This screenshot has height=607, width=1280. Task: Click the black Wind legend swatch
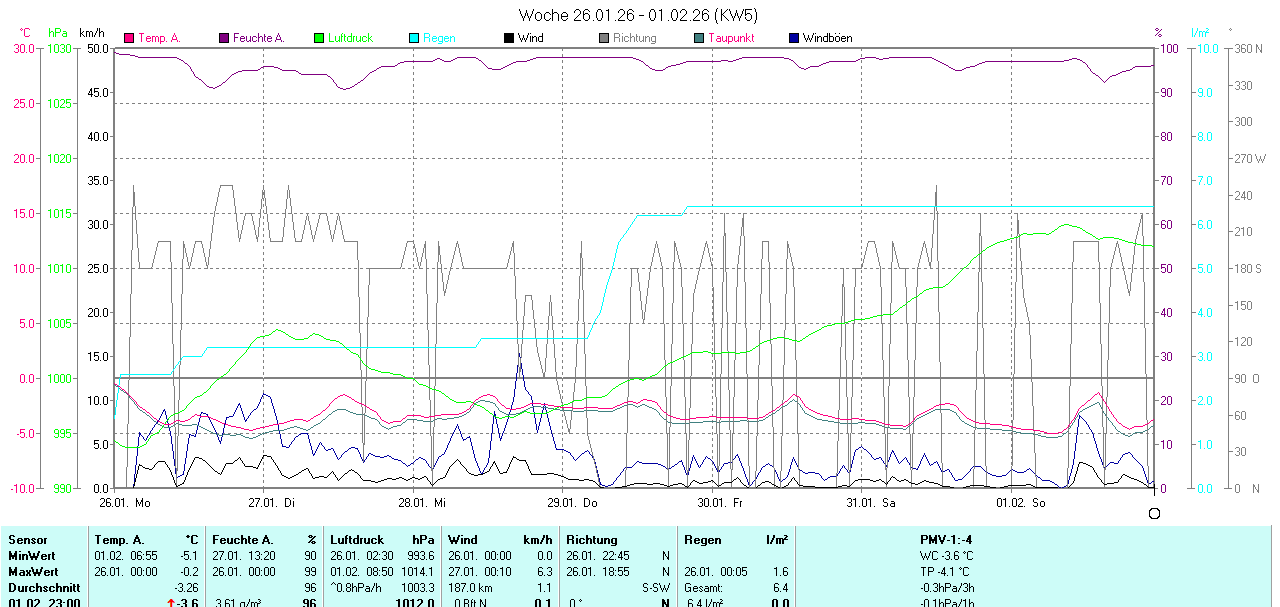pos(509,38)
